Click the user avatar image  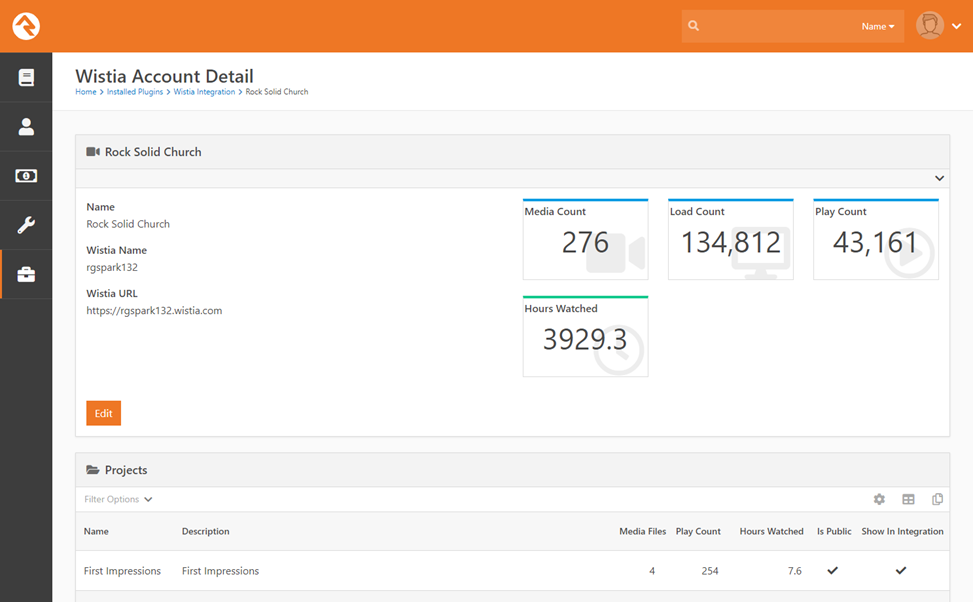pos(930,25)
